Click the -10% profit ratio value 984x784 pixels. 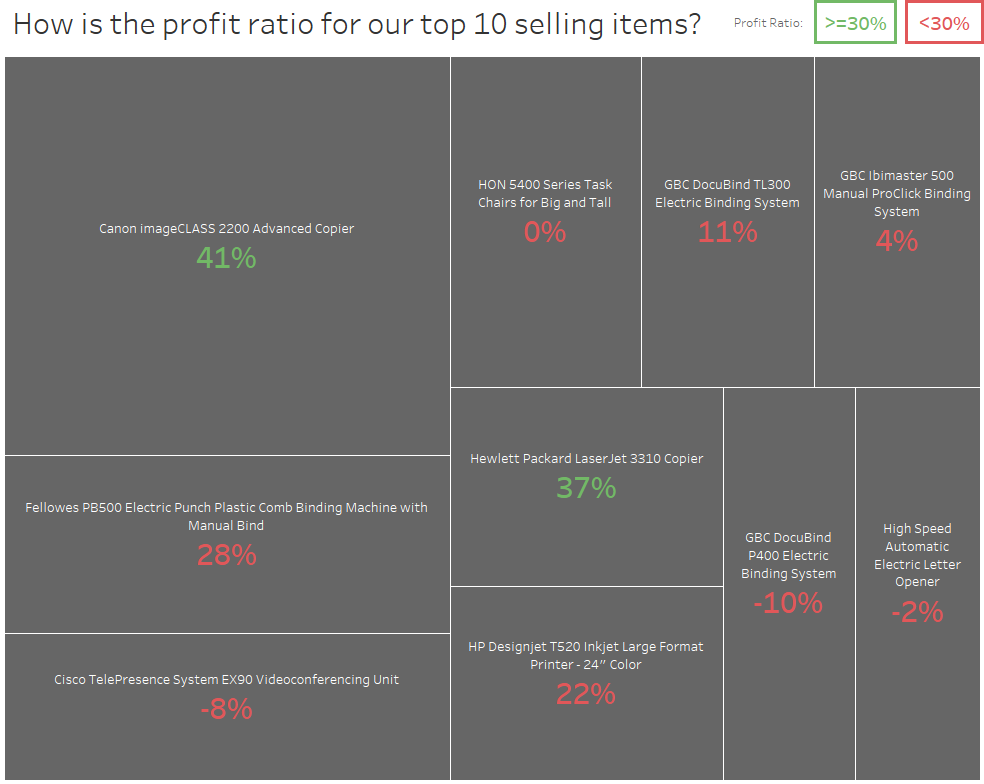pyautogui.click(x=788, y=603)
